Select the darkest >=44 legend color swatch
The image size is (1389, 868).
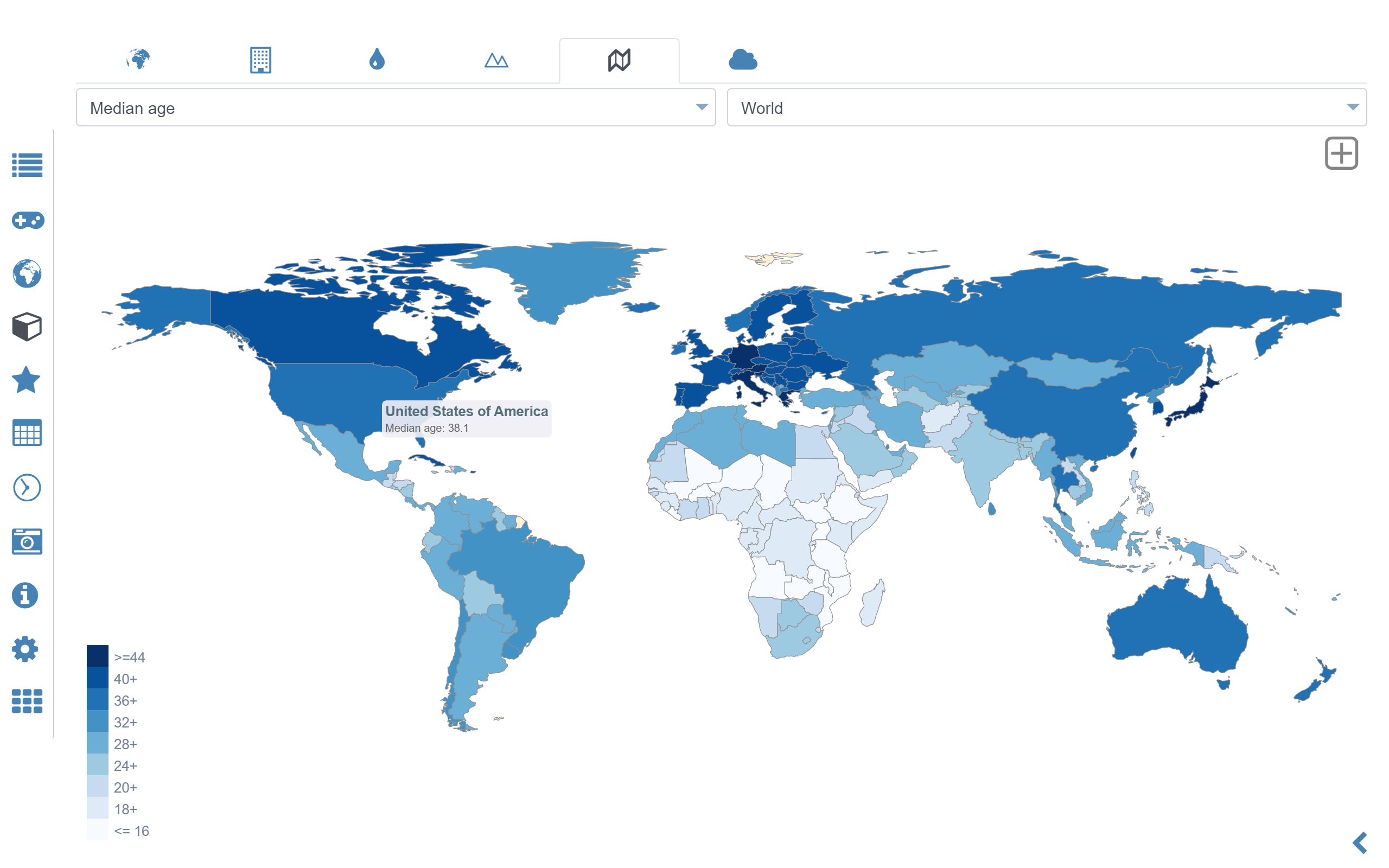[98, 657]
